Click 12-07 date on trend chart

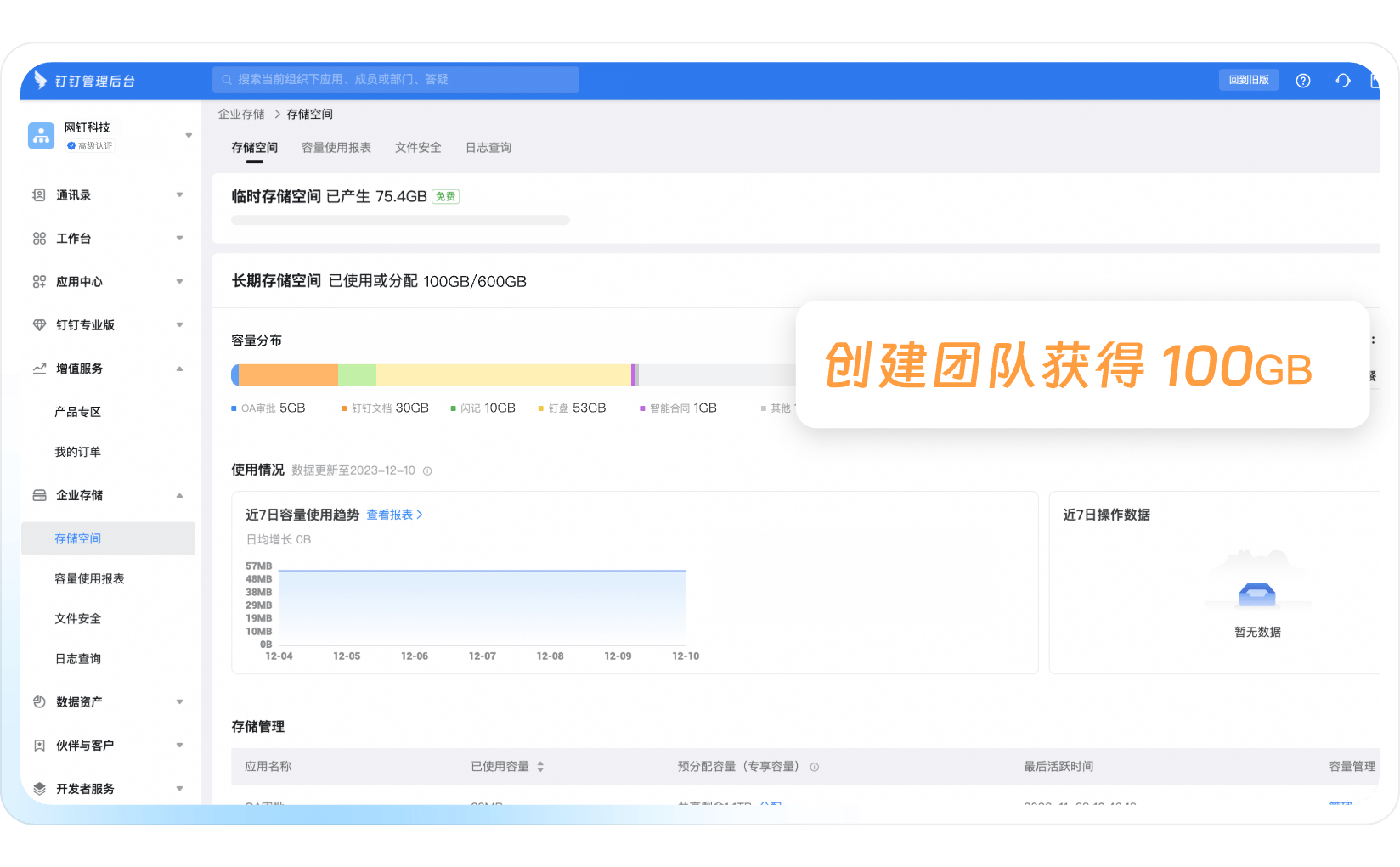click(x=482, y=656)
